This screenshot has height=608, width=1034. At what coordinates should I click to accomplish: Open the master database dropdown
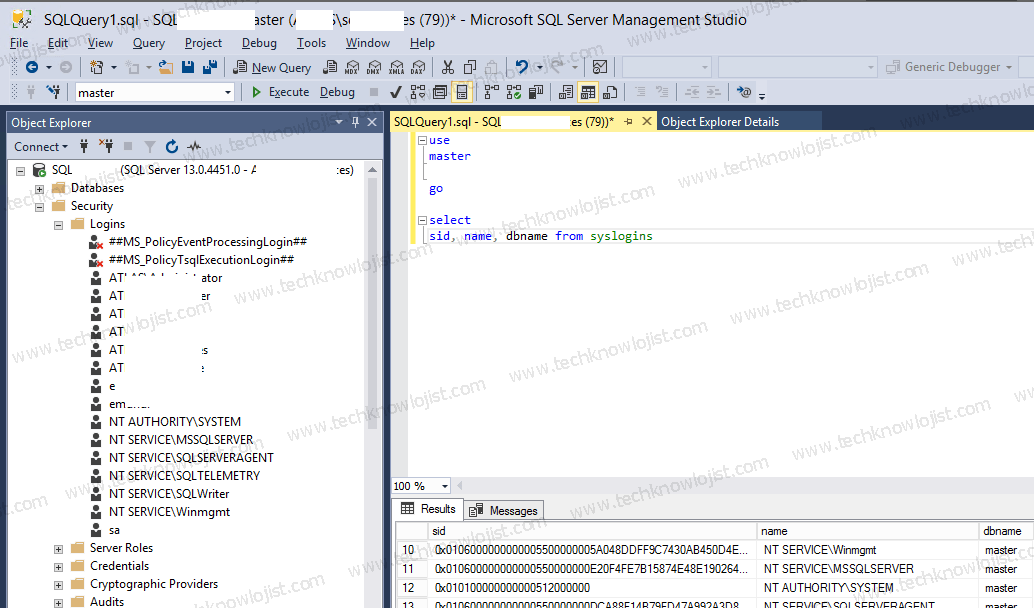pos(228,92)
